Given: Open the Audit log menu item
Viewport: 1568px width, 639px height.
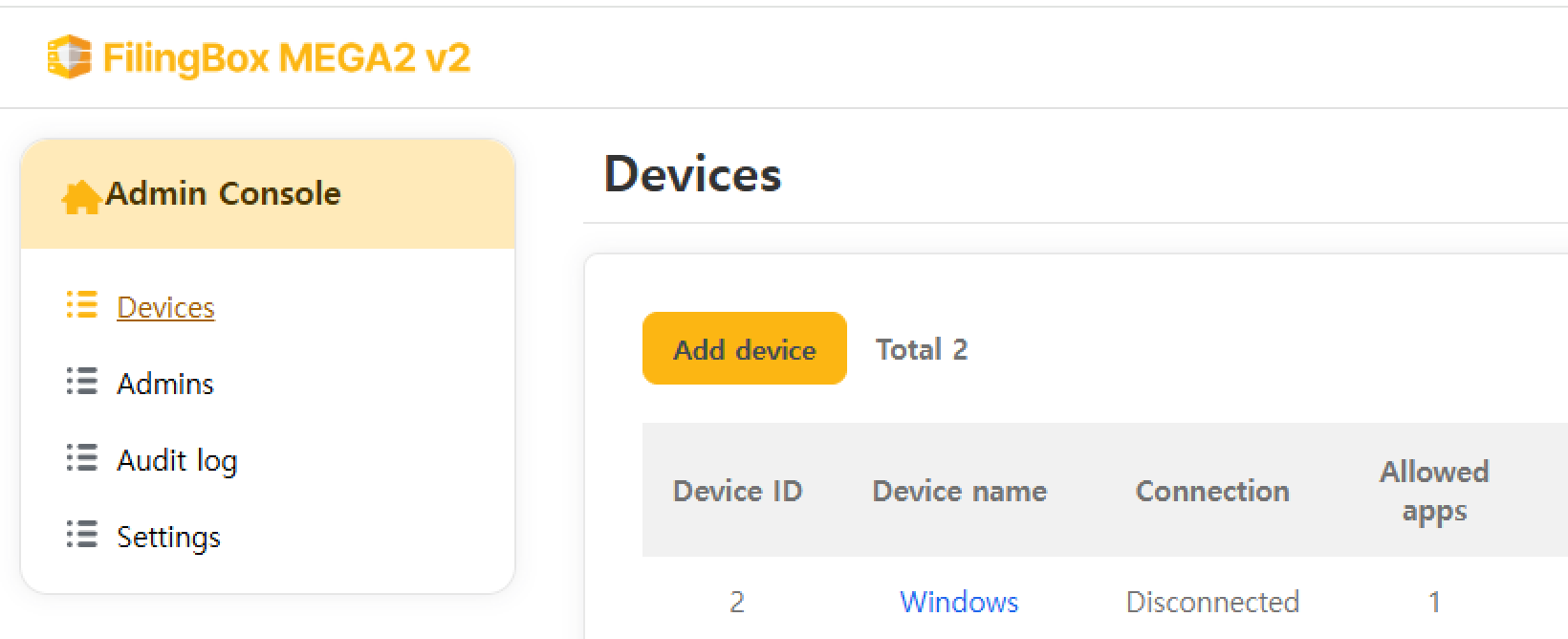Looking at the screenshot, I should click(x=177, y=460).
